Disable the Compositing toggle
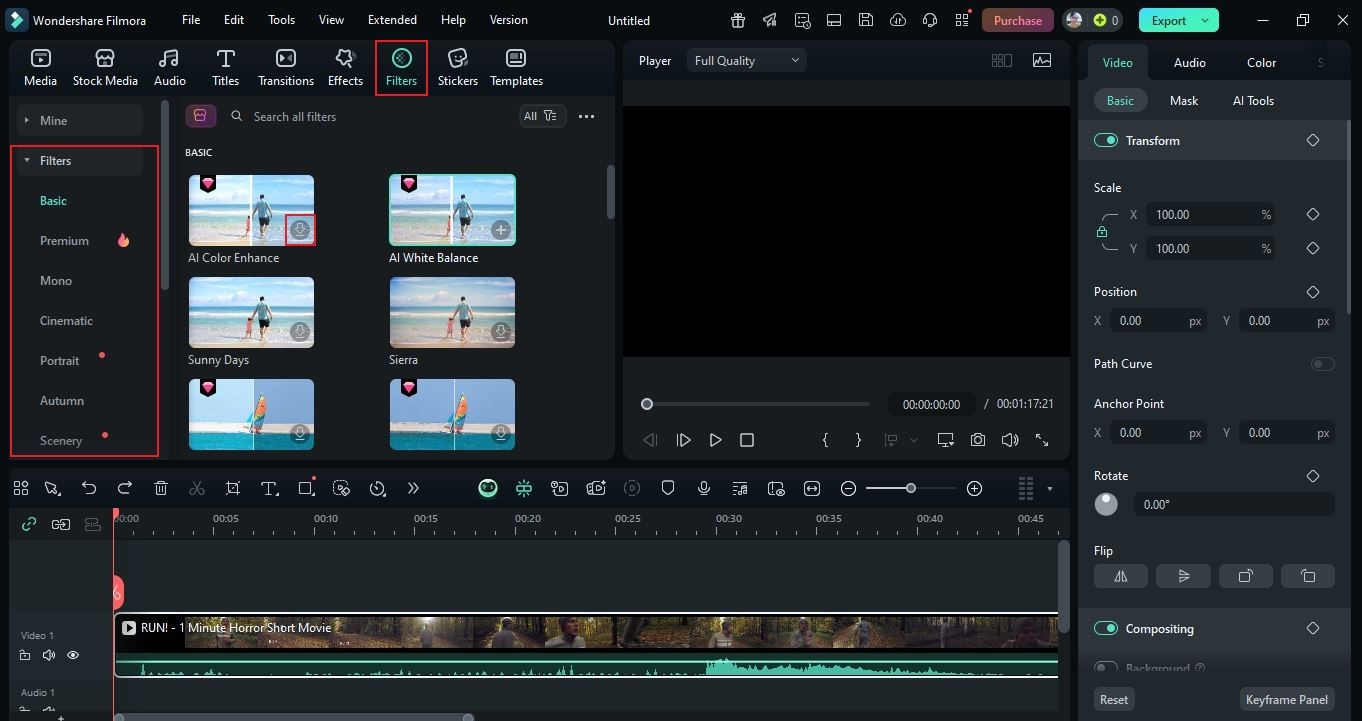The image size is (1362, 721). (x=1106, y=628)
